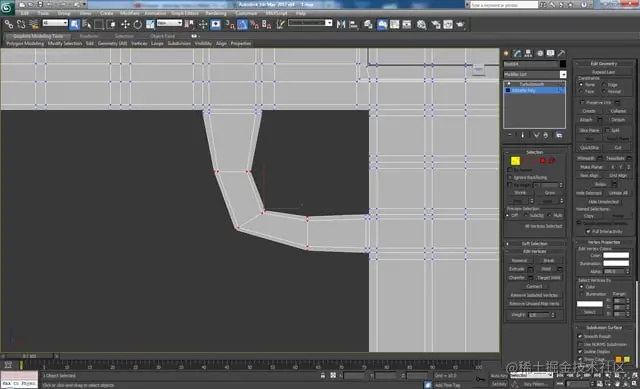The width and height of the screenshot is (640, 389).
Task: Open Select by Name dialog icon
Action: point(87,24)
